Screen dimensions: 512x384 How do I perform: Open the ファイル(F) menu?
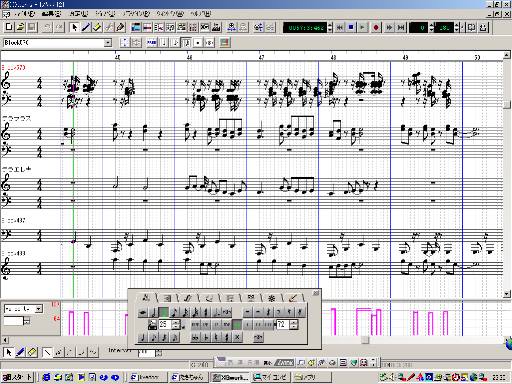[x=25, y=14]
